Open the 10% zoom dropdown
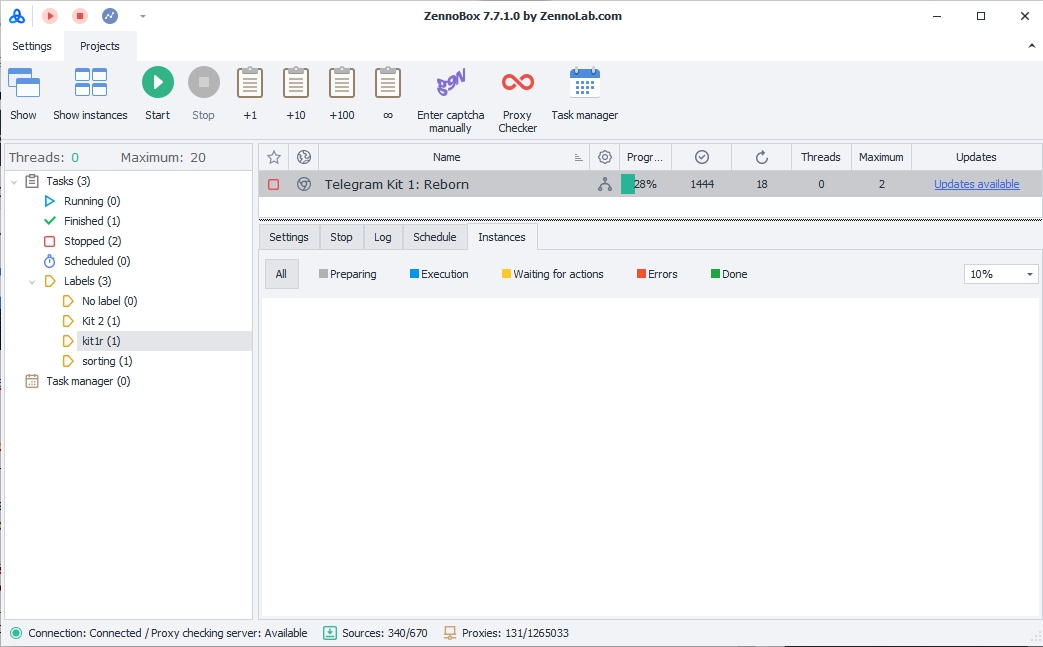1043x647 pixels. pos(1001,274)
